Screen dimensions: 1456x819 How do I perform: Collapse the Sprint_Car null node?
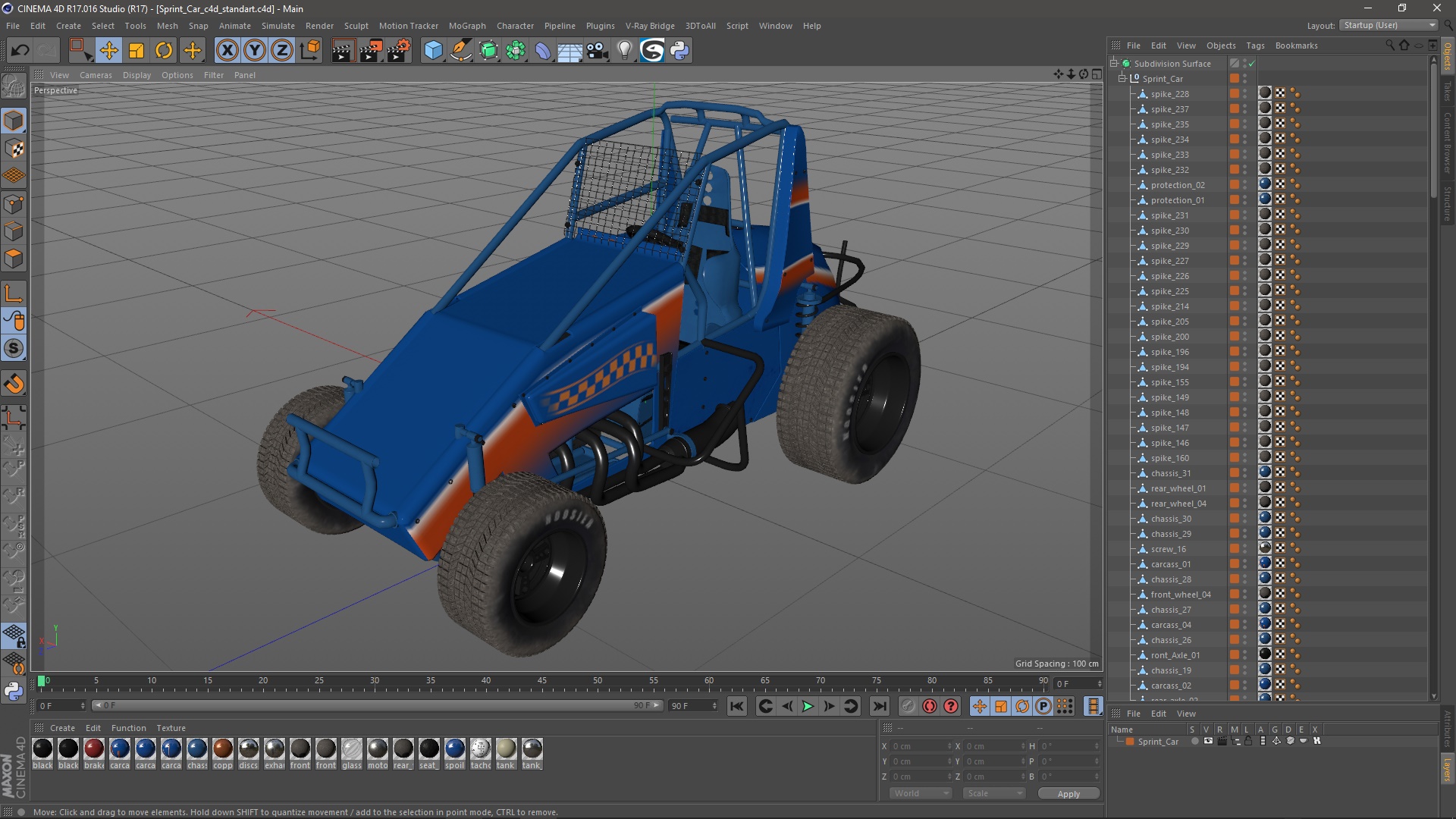coord(1122,79)
